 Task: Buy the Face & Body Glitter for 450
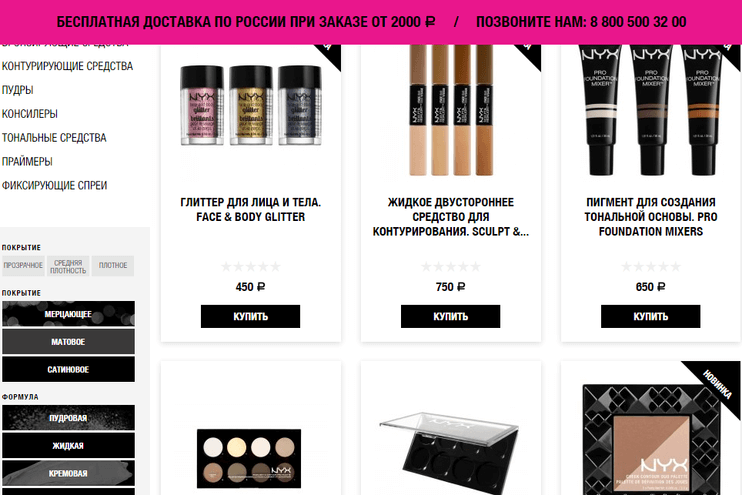pyautogui.click(x=250, y=316)
